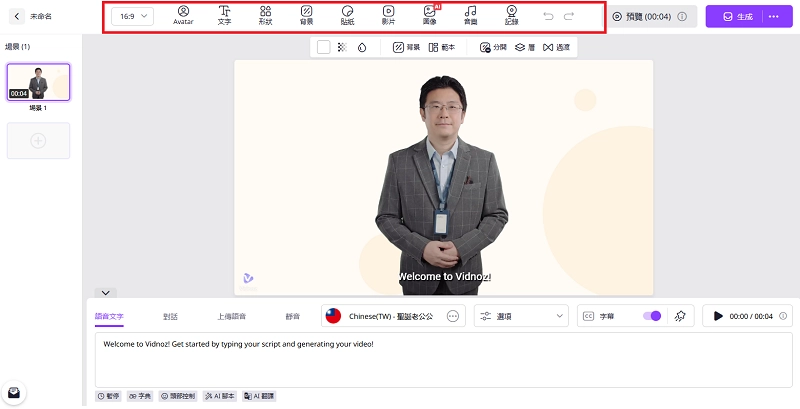Select the avatar on the canvas
The image size is (800, 409).
tap(442, 184)
